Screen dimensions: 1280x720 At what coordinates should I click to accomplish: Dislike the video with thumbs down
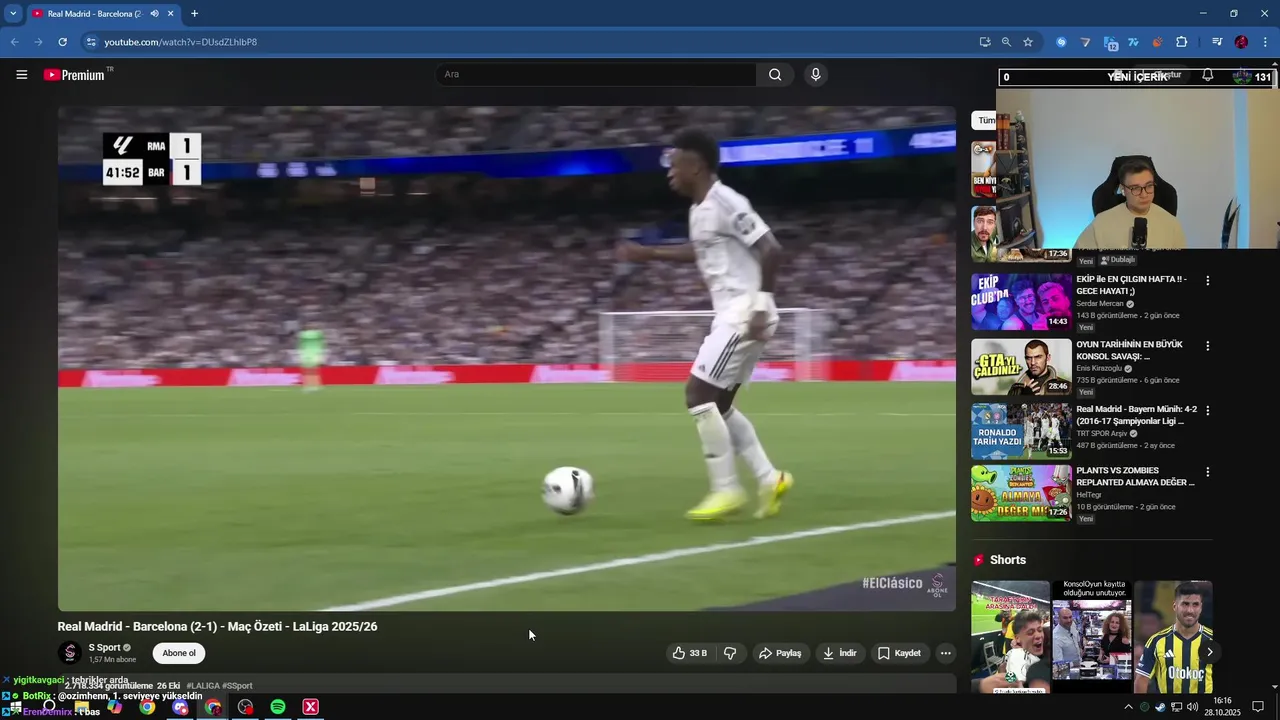pyautogui.click(x=730, y=653)
